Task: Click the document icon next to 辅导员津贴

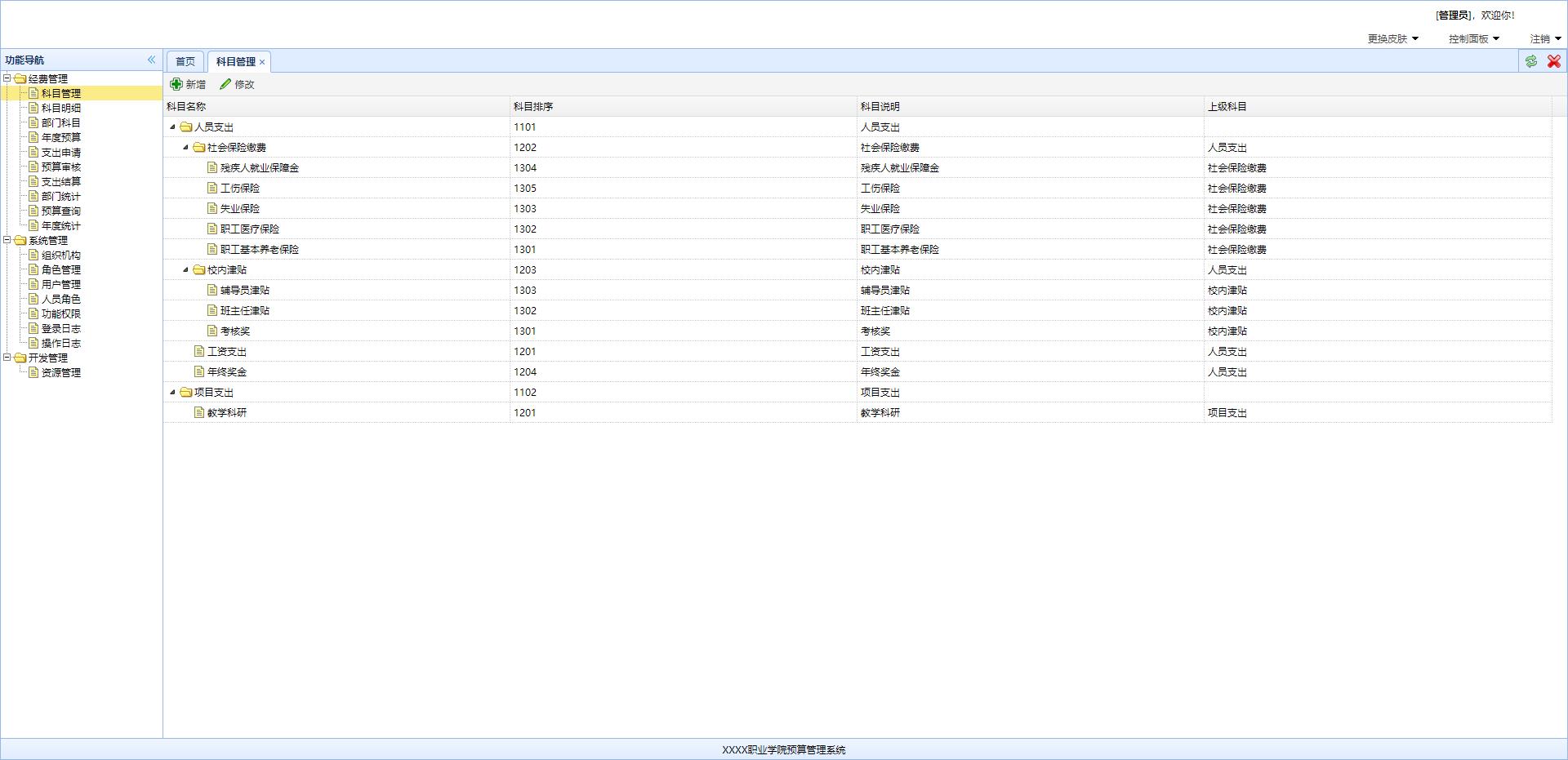Action: click(x=212, y=290)
